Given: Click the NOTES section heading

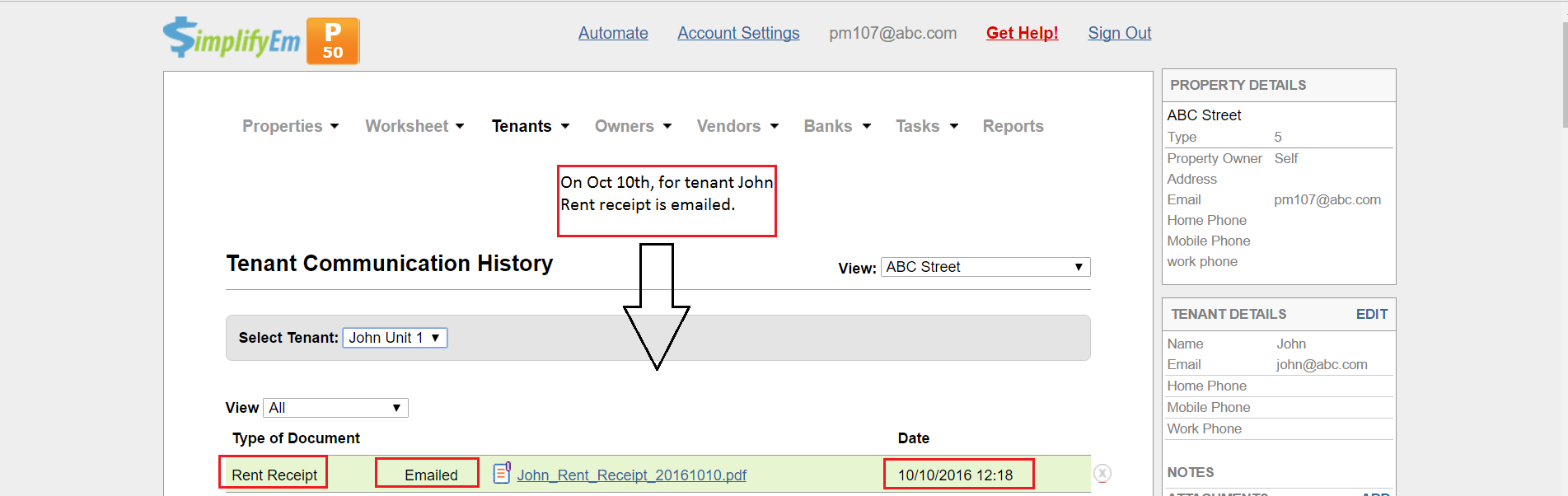Looking at the screenshot, I should tap(1191, 472).
